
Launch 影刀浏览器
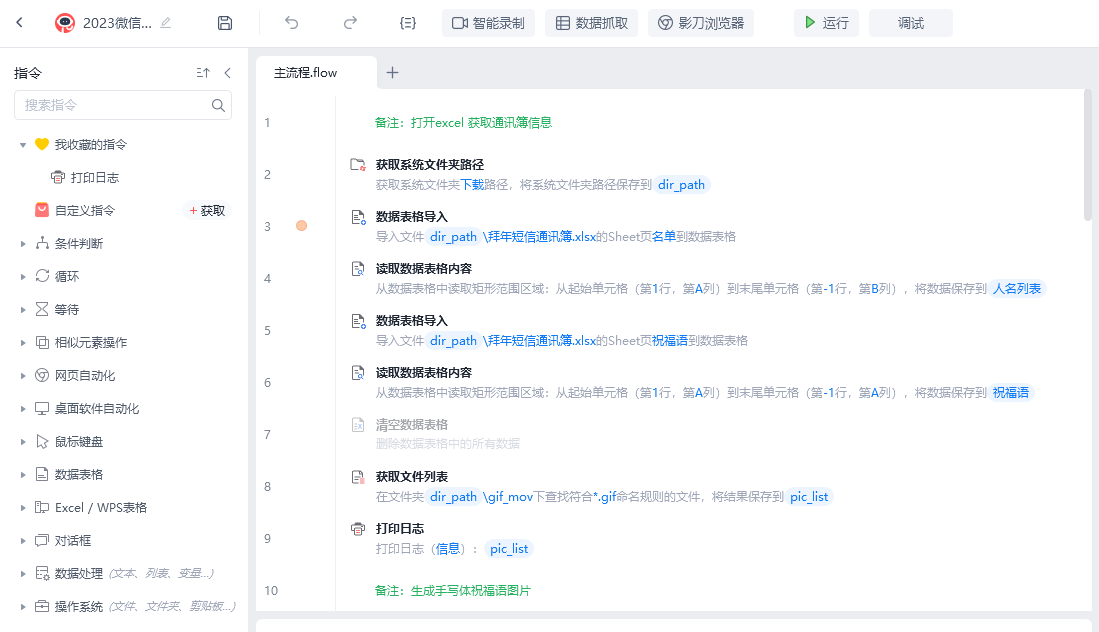(701, 23)
